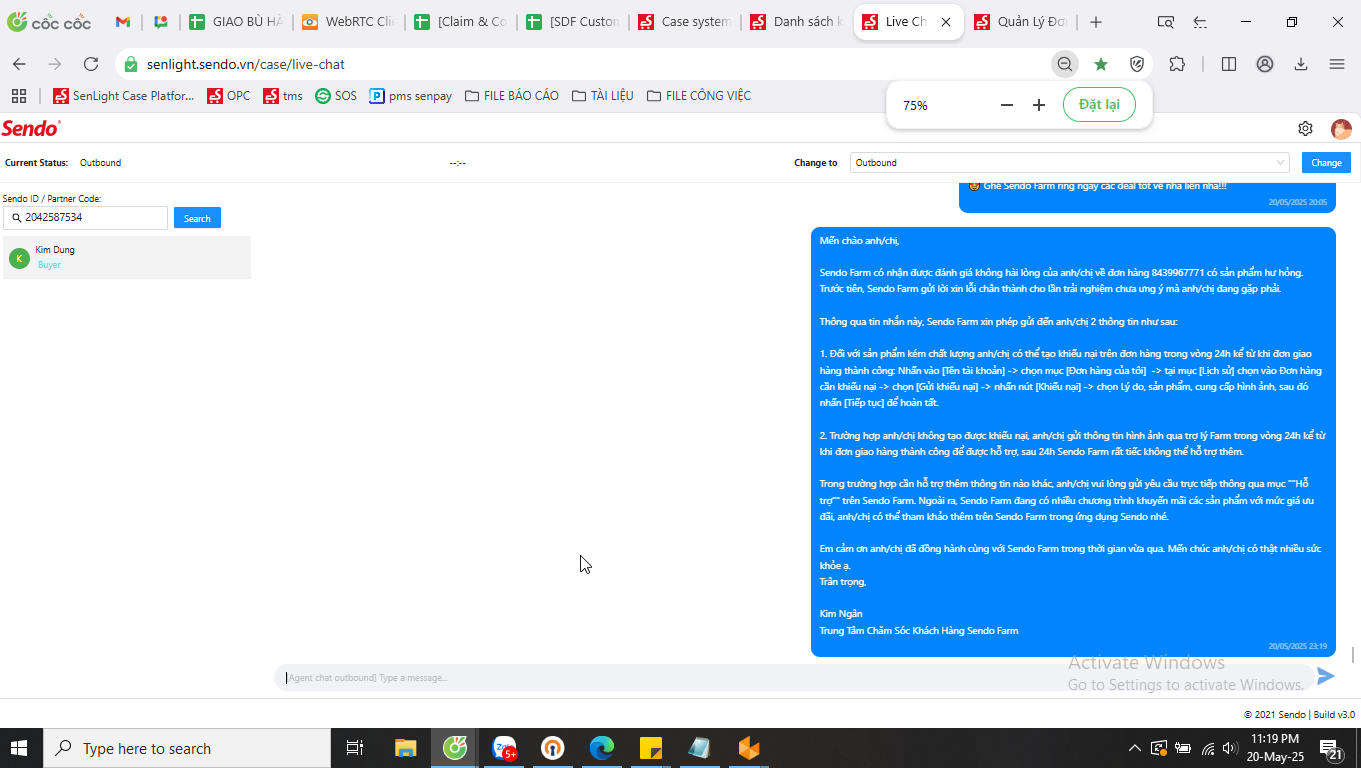
Task: Switch to the [Claim & Co tab
Action: (x=461, y=22)
